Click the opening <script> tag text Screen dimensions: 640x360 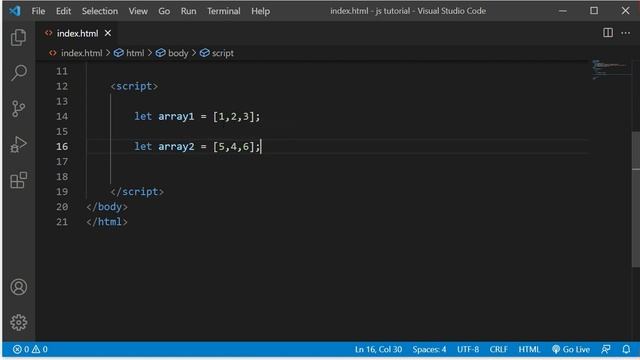click(134, 86)
